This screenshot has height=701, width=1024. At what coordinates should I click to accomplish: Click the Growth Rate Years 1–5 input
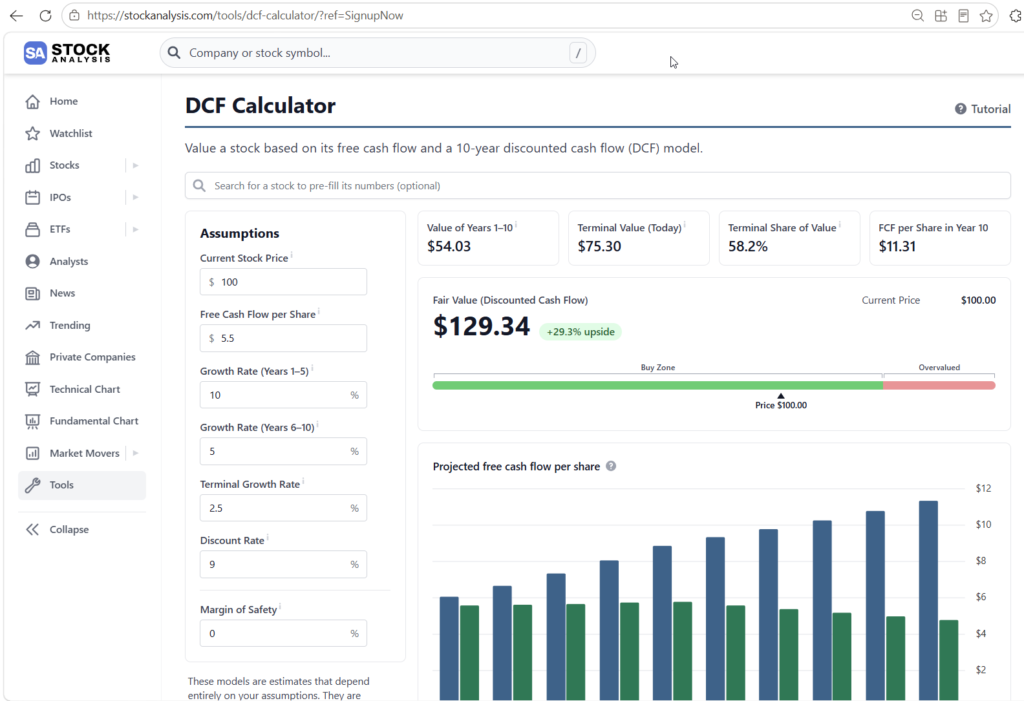[x=283, y=395]
